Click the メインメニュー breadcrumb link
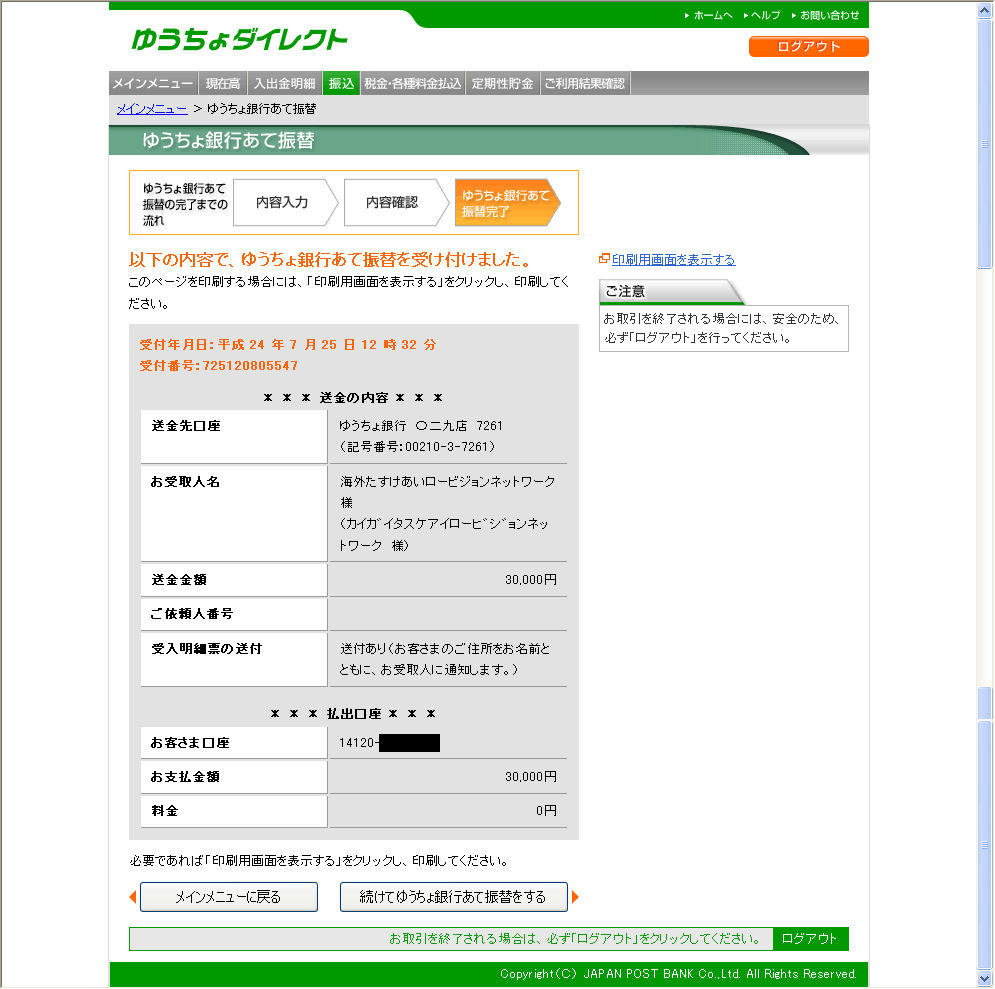 [152, 109]
